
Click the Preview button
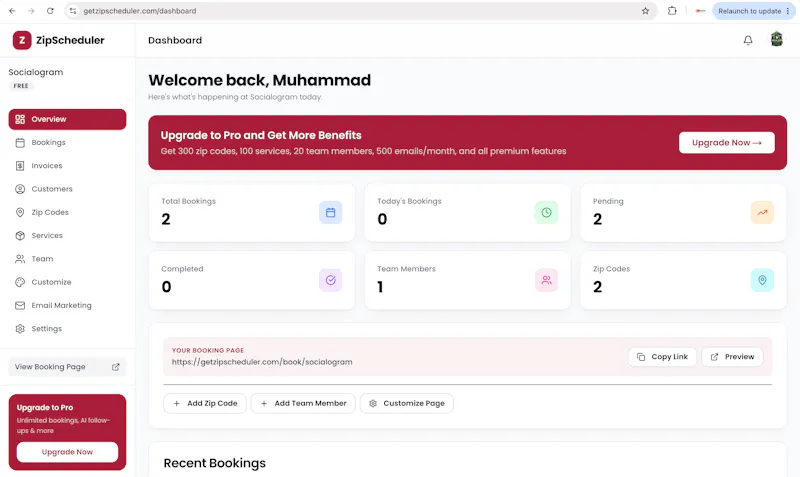[732, 357]
